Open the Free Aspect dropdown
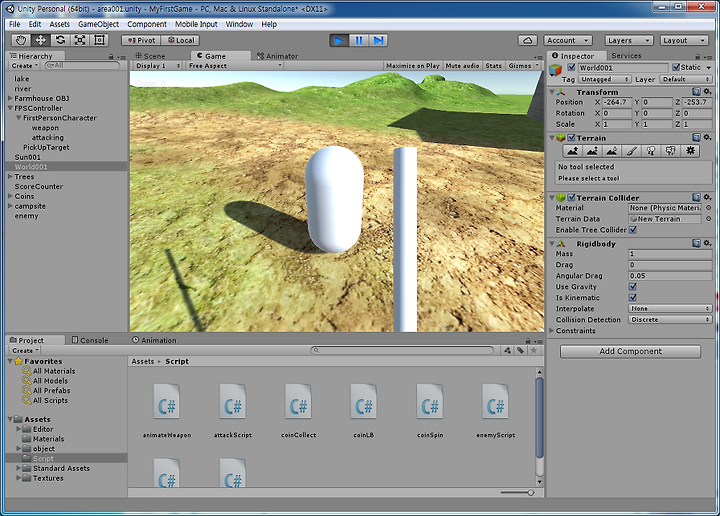This screenshot has height=516, width=720. click(235, 66)
